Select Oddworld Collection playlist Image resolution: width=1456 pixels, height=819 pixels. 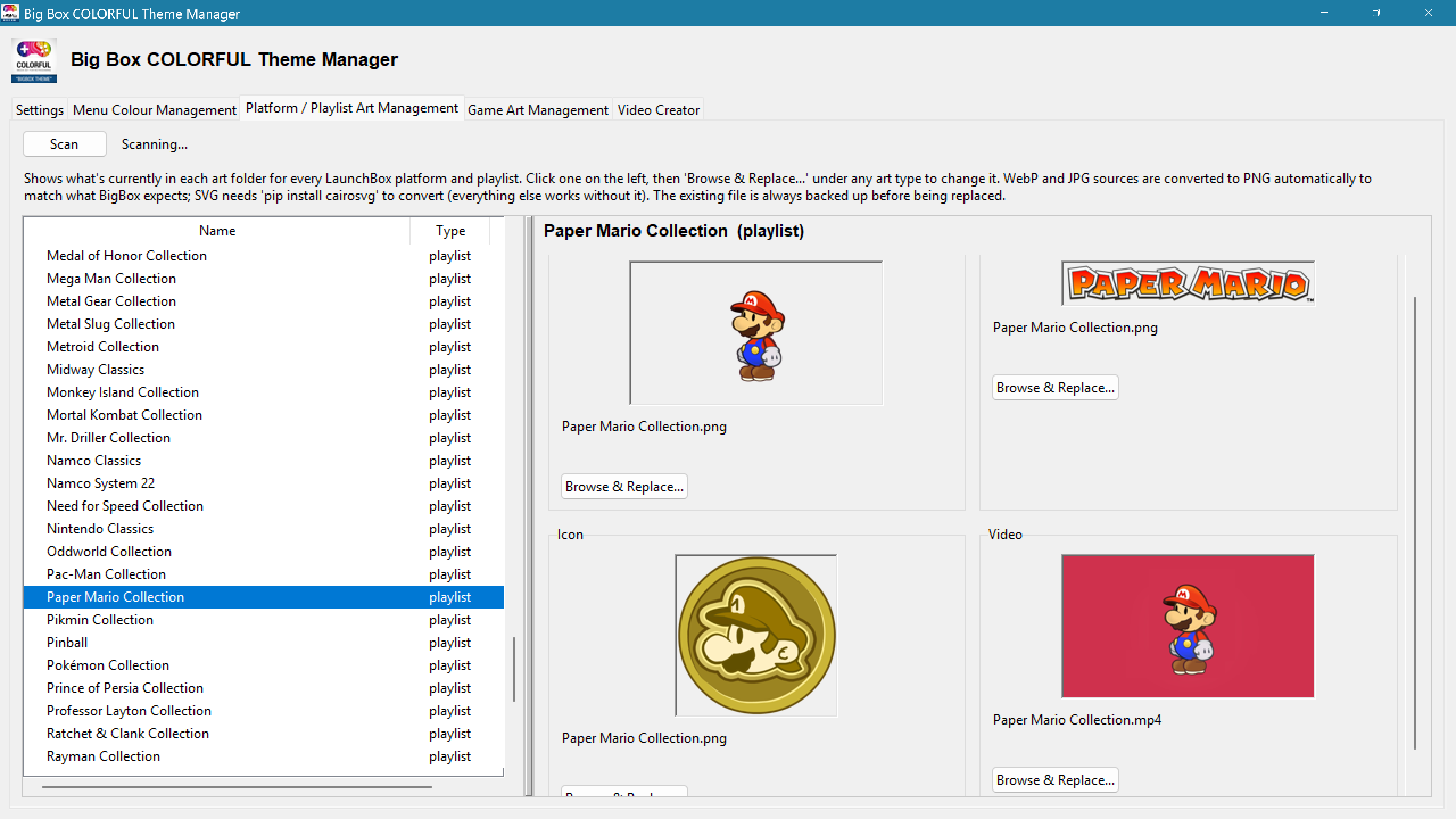click(x=264, y=552)
